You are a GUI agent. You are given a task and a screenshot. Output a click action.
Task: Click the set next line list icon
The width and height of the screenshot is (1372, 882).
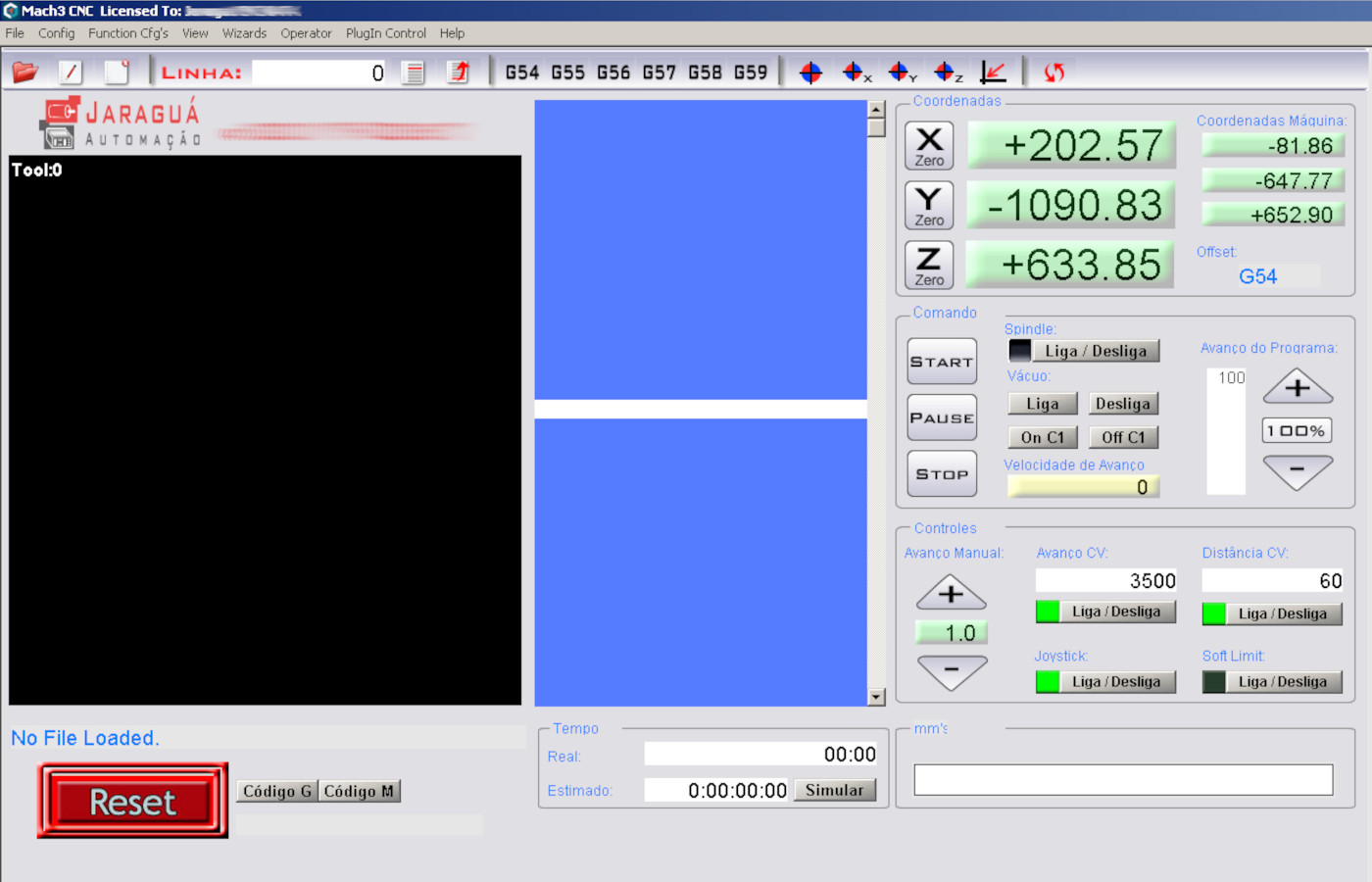pos(414,73)
